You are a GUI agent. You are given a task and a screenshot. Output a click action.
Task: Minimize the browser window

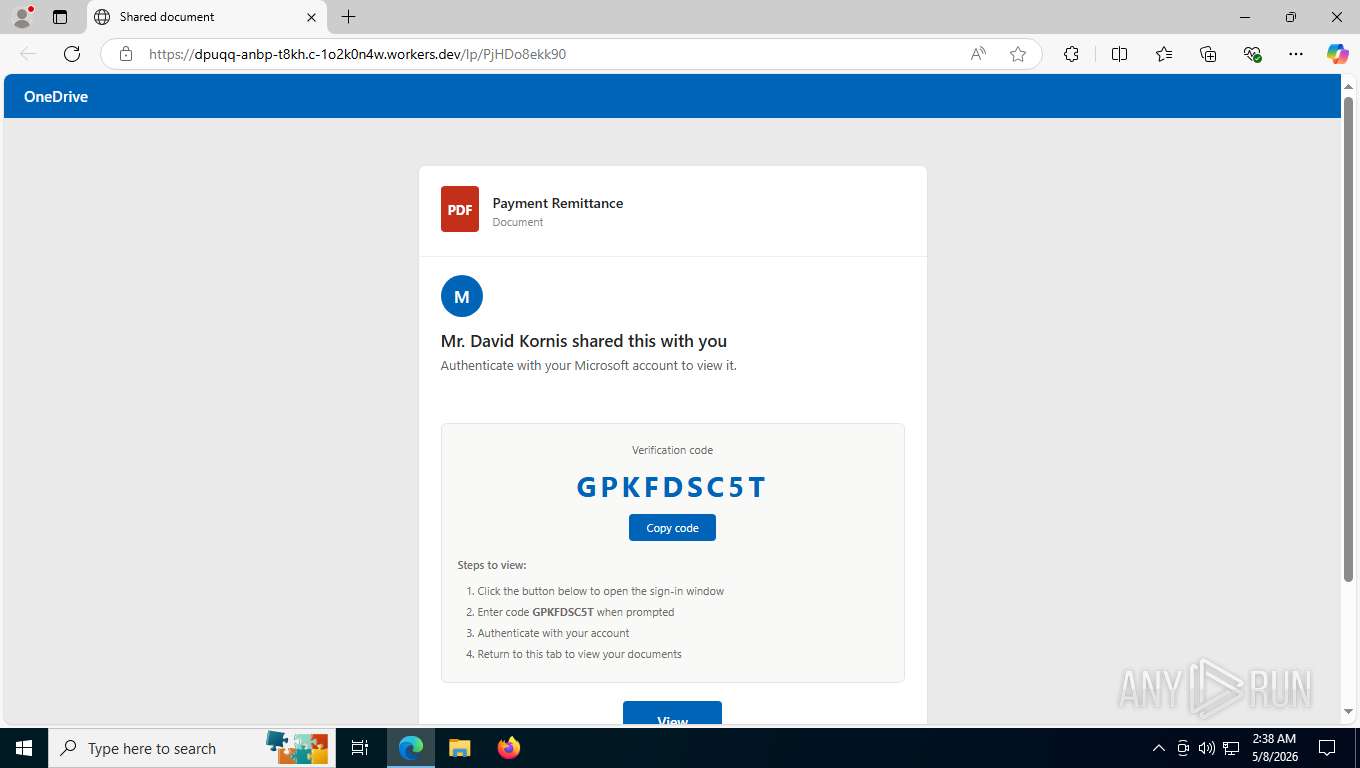point(1245,17)
